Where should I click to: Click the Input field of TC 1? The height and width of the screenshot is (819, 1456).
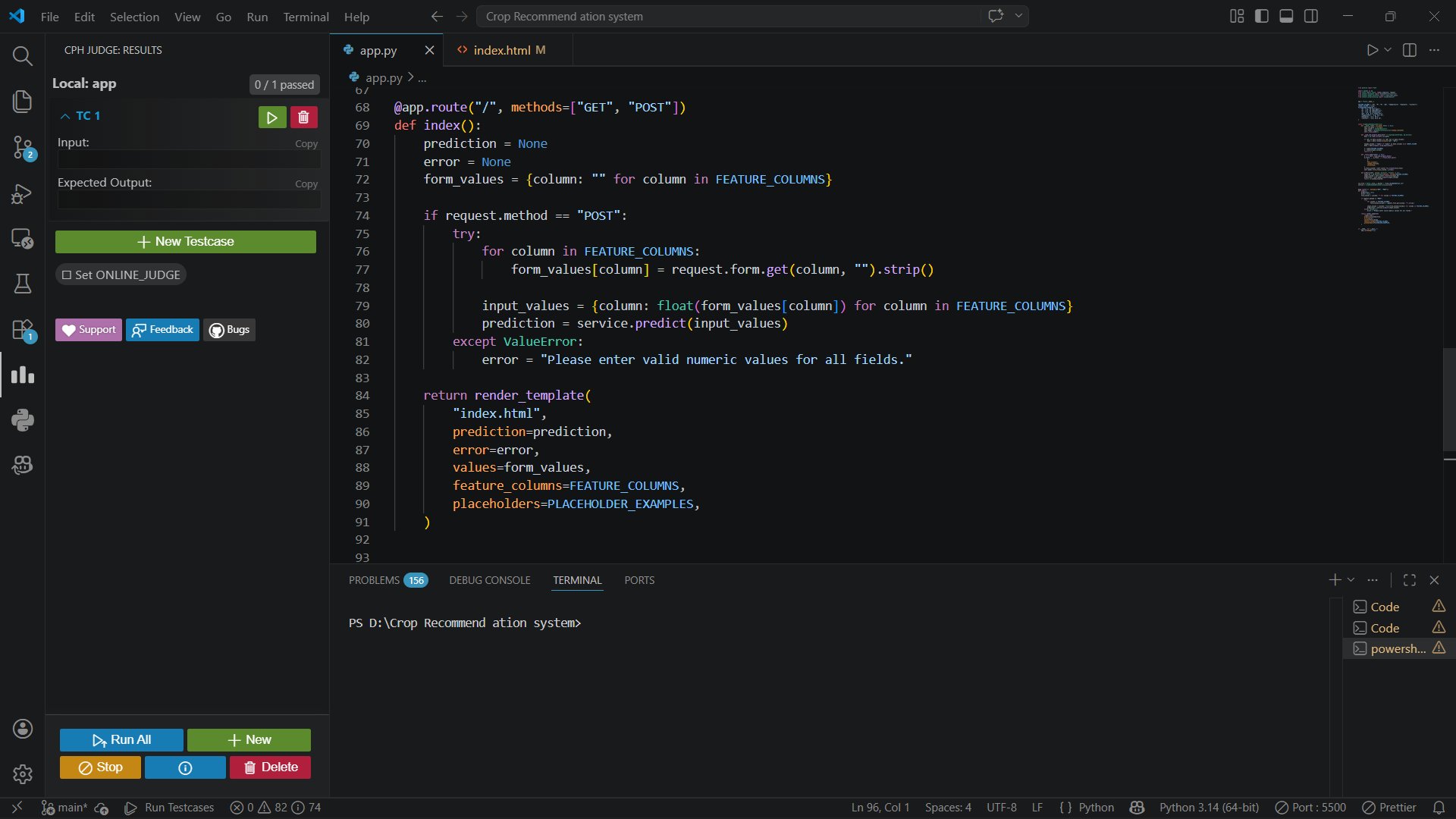[x=189, y=160]
